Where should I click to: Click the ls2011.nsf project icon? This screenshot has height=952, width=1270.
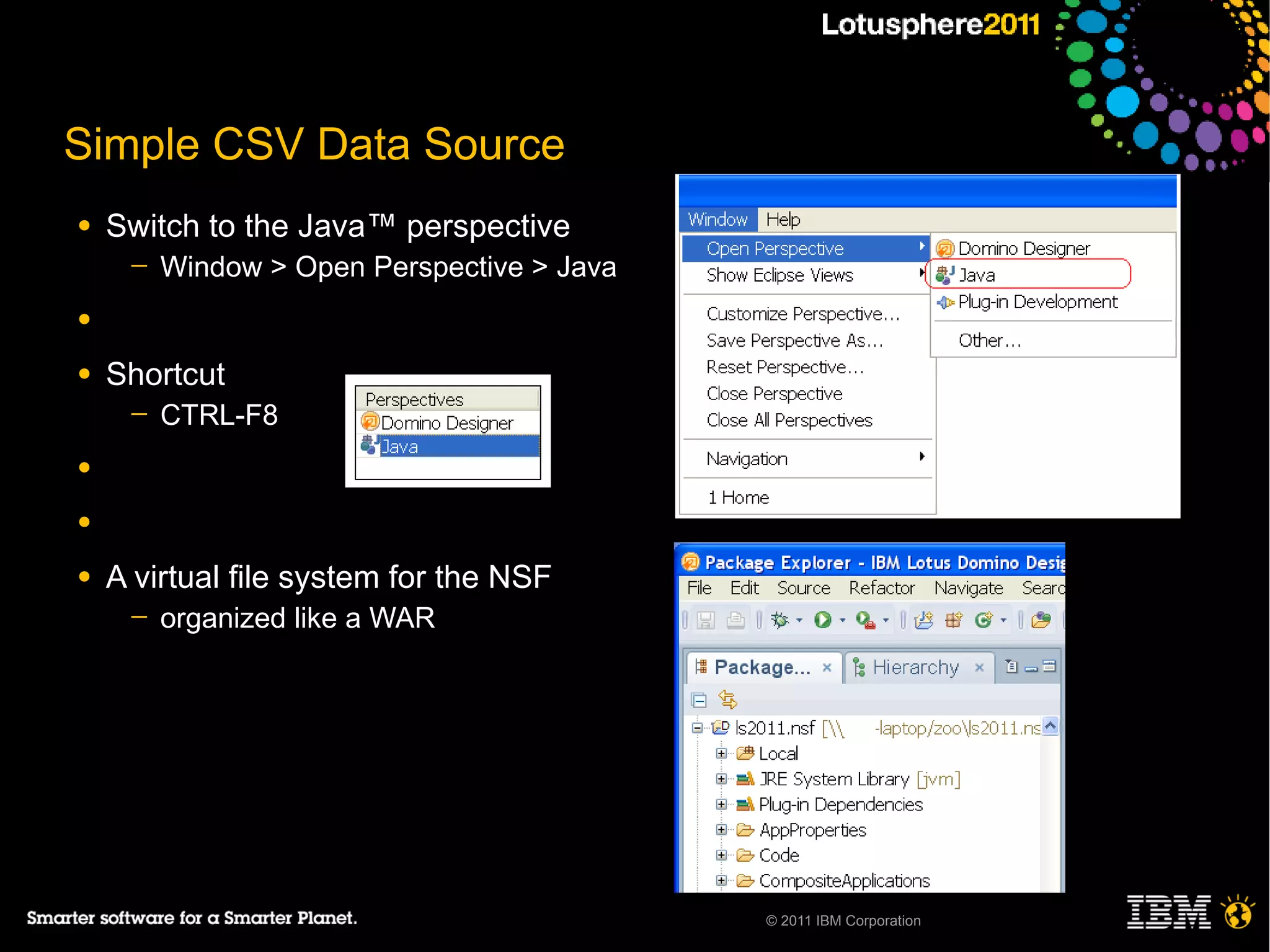(721, 727)
